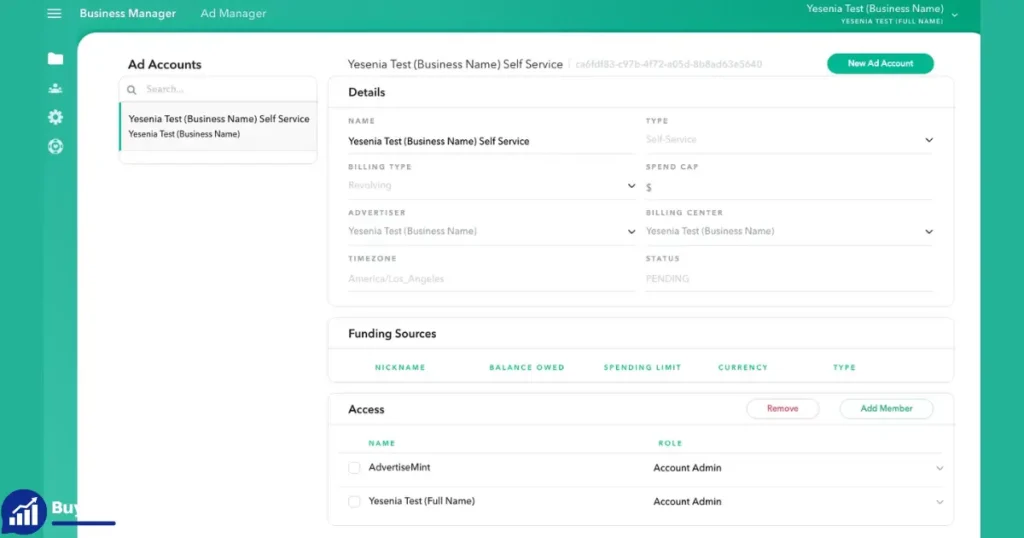The image size is (1024, 538).
Task: Click the ROLE column header in Access
Action: point(670,443)
